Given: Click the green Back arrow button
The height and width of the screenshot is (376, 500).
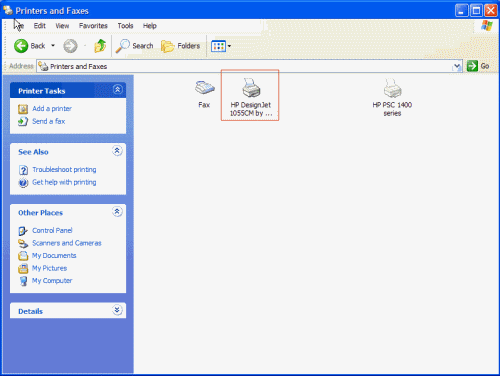Looking at the screenshot, I should 21,46.
